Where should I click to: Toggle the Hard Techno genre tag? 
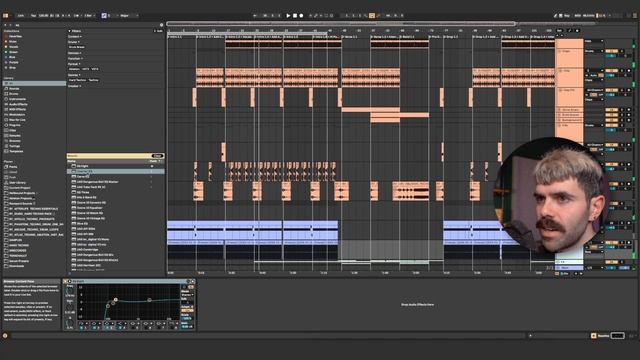tap(78, 80)
